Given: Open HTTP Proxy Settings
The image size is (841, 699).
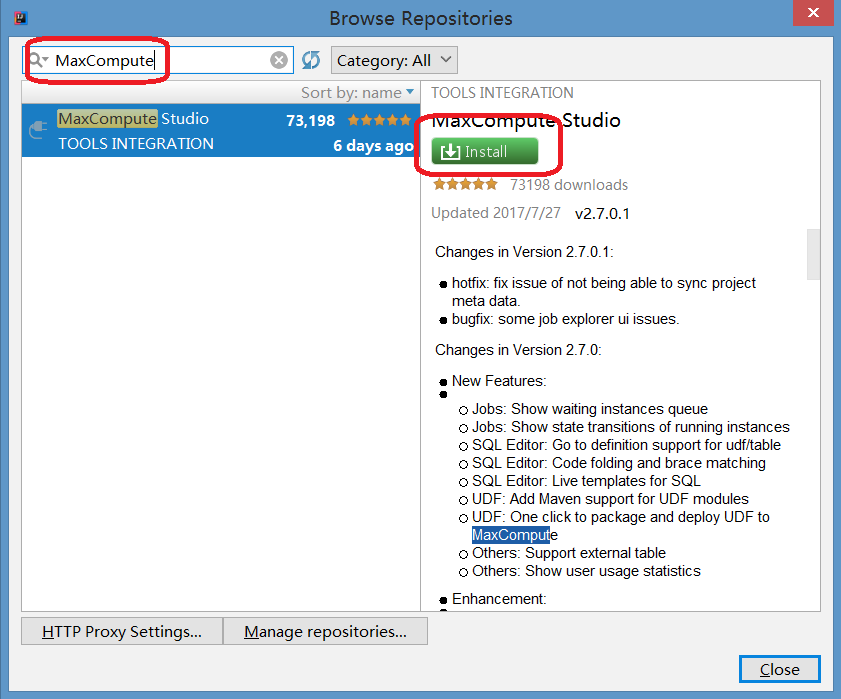Looking at the screenshot, I should coord(122,631).
